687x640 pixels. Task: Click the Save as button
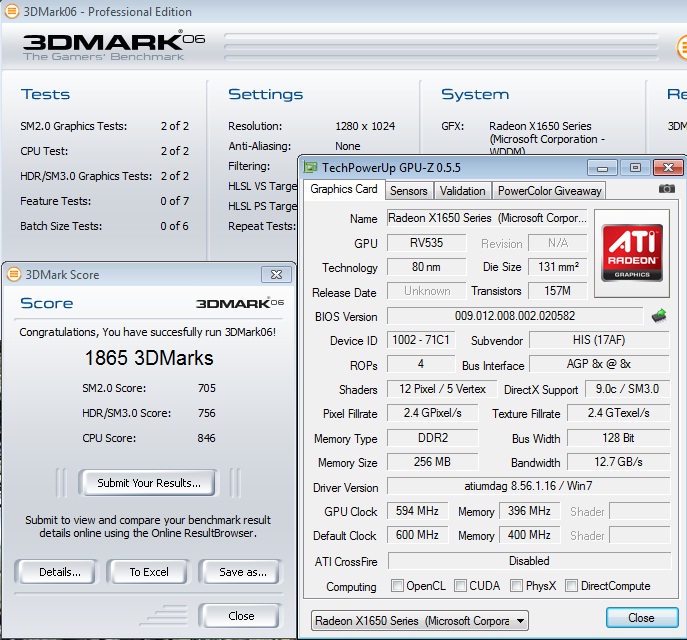(x=241, y=572)
